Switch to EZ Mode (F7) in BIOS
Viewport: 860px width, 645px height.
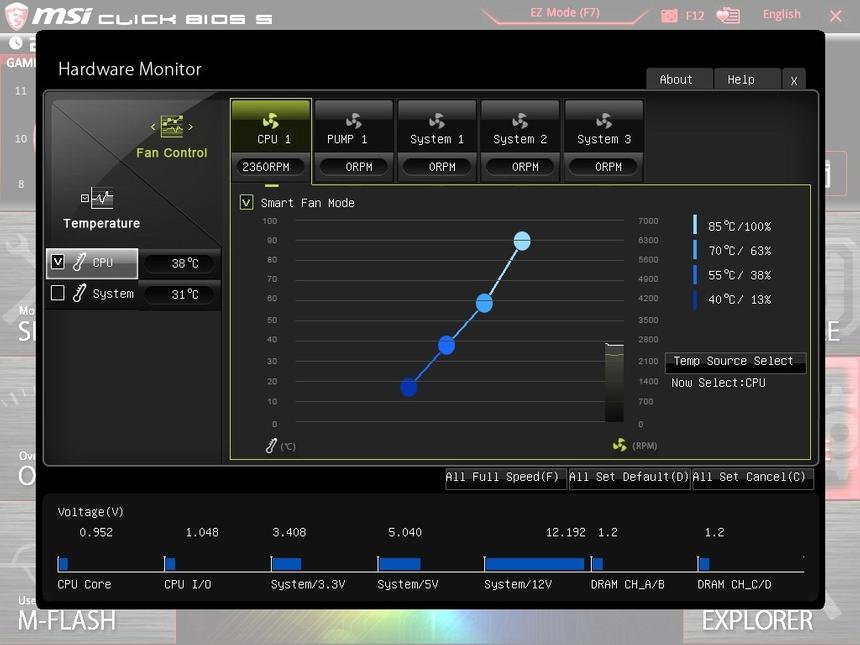tap(565, 13)
